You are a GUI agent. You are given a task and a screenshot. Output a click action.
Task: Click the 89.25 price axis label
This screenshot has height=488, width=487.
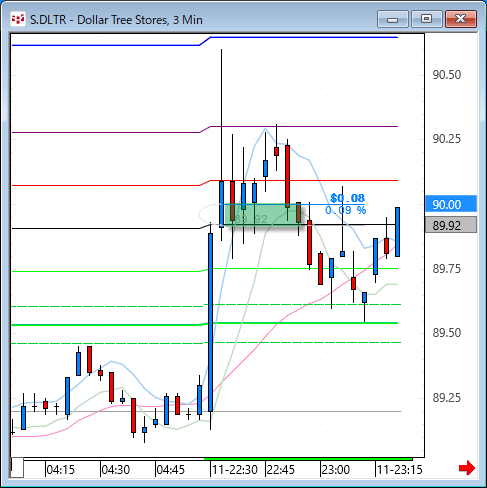(x=447, y=397)
